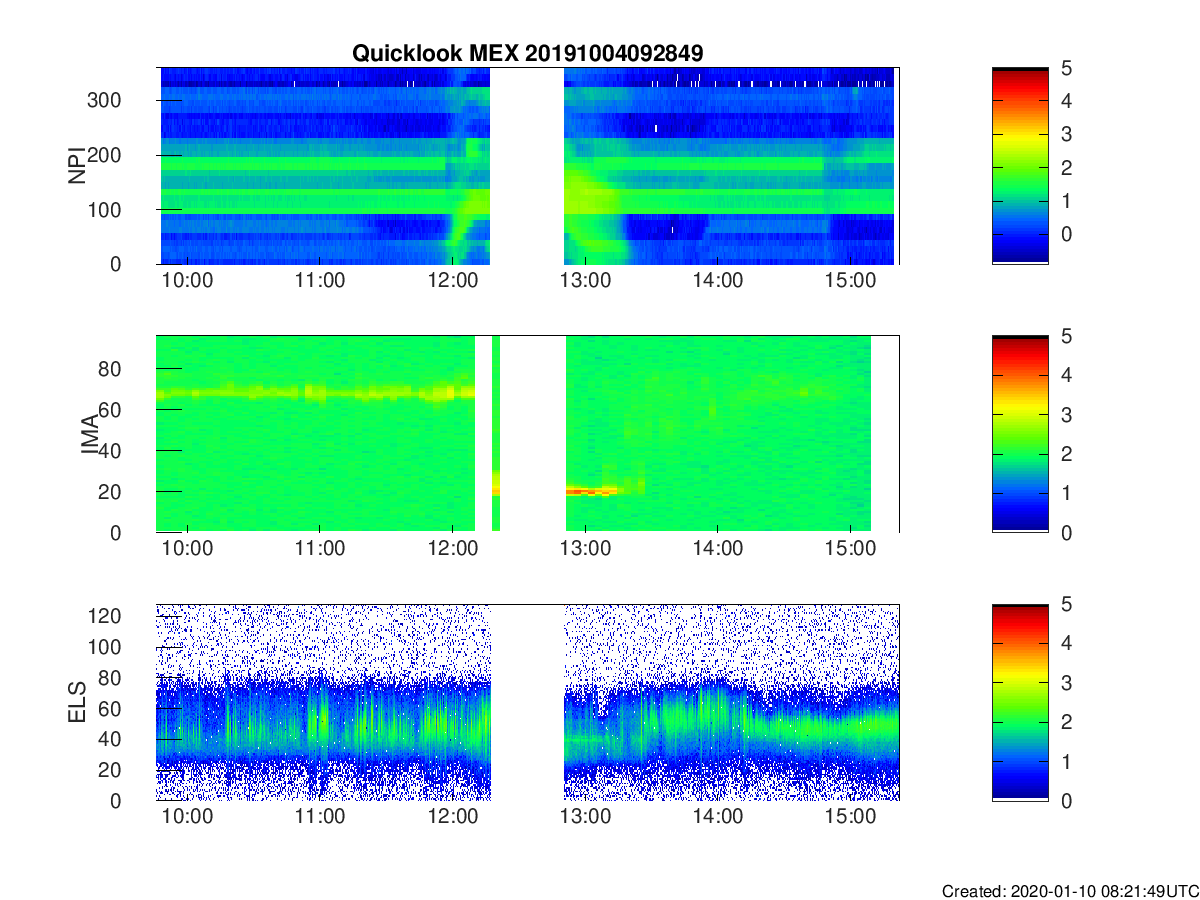Click the 5 label on IMA colorbar
The image size is (1200, 900).
pyautogui.click(x=1065, y=337)
